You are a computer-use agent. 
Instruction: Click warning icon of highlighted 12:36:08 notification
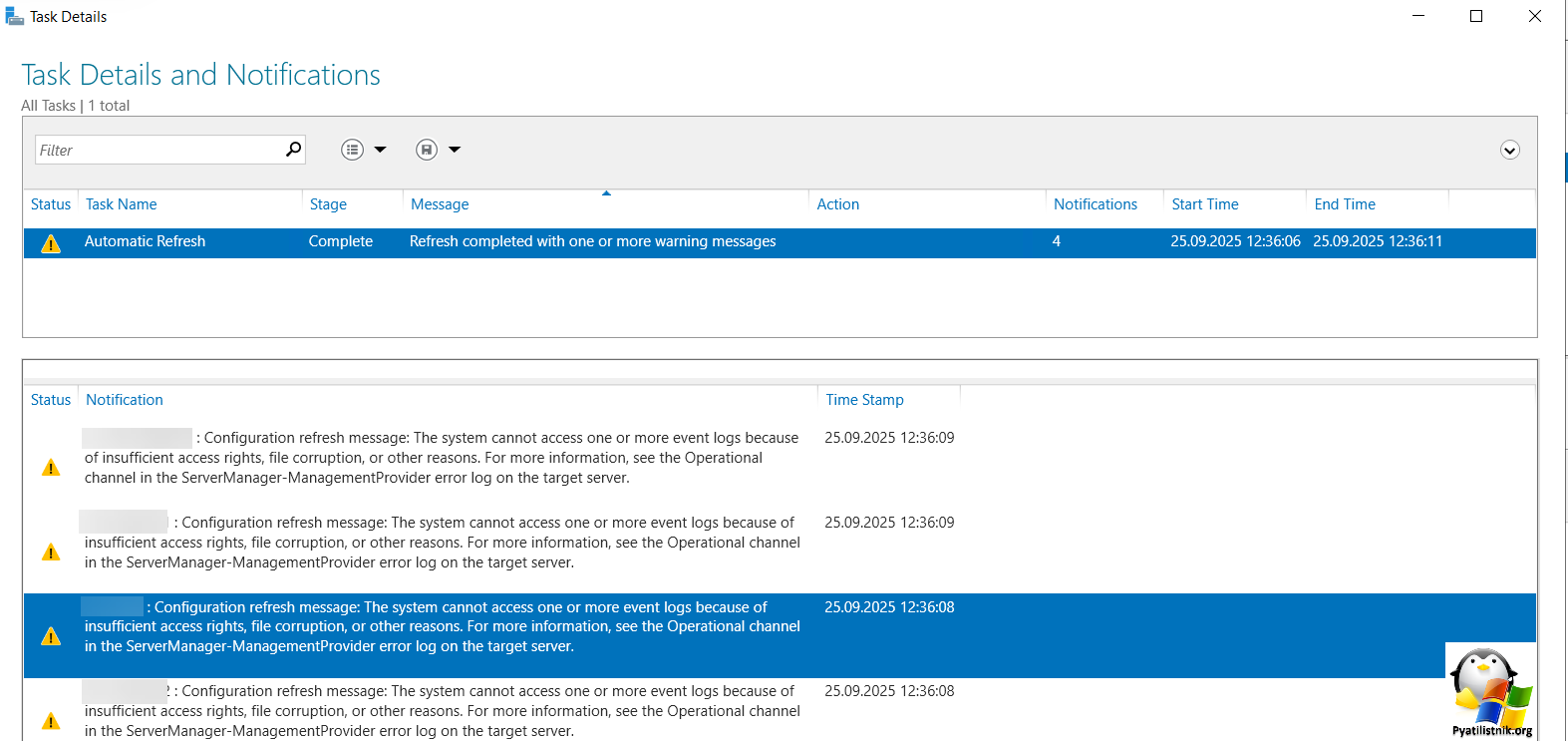point(51,636)
